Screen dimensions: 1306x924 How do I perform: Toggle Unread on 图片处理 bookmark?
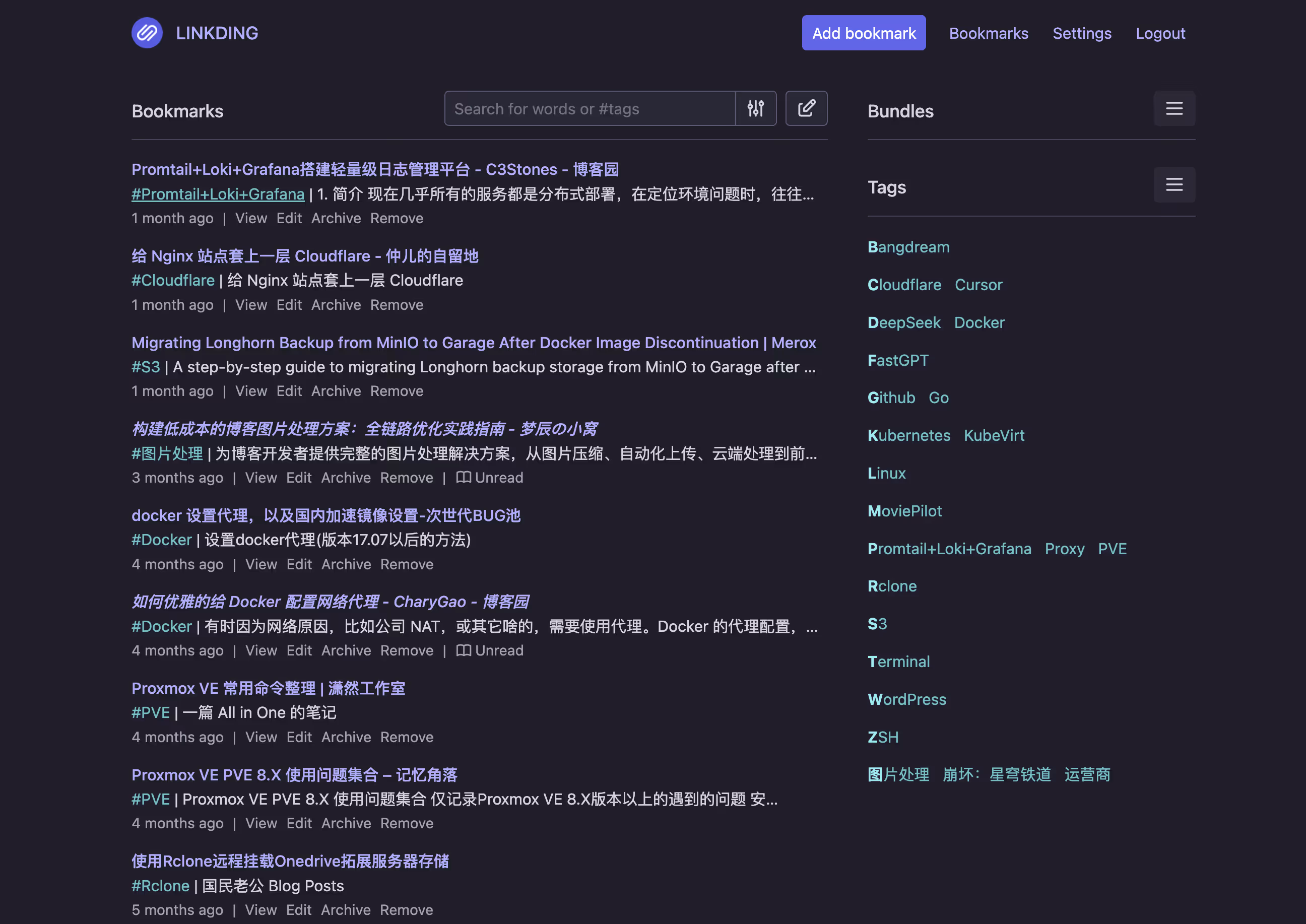tap(489, 477)
